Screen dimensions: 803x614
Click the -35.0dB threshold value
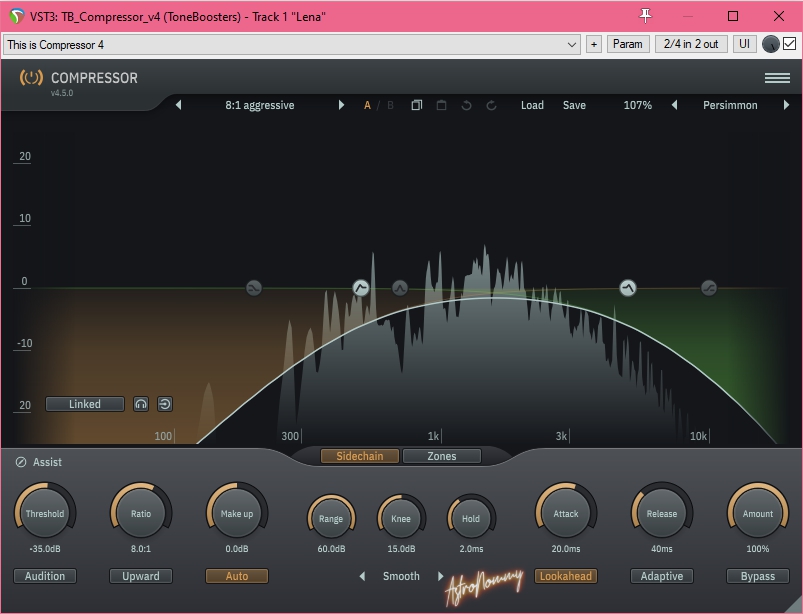click(x=45, y=548)
